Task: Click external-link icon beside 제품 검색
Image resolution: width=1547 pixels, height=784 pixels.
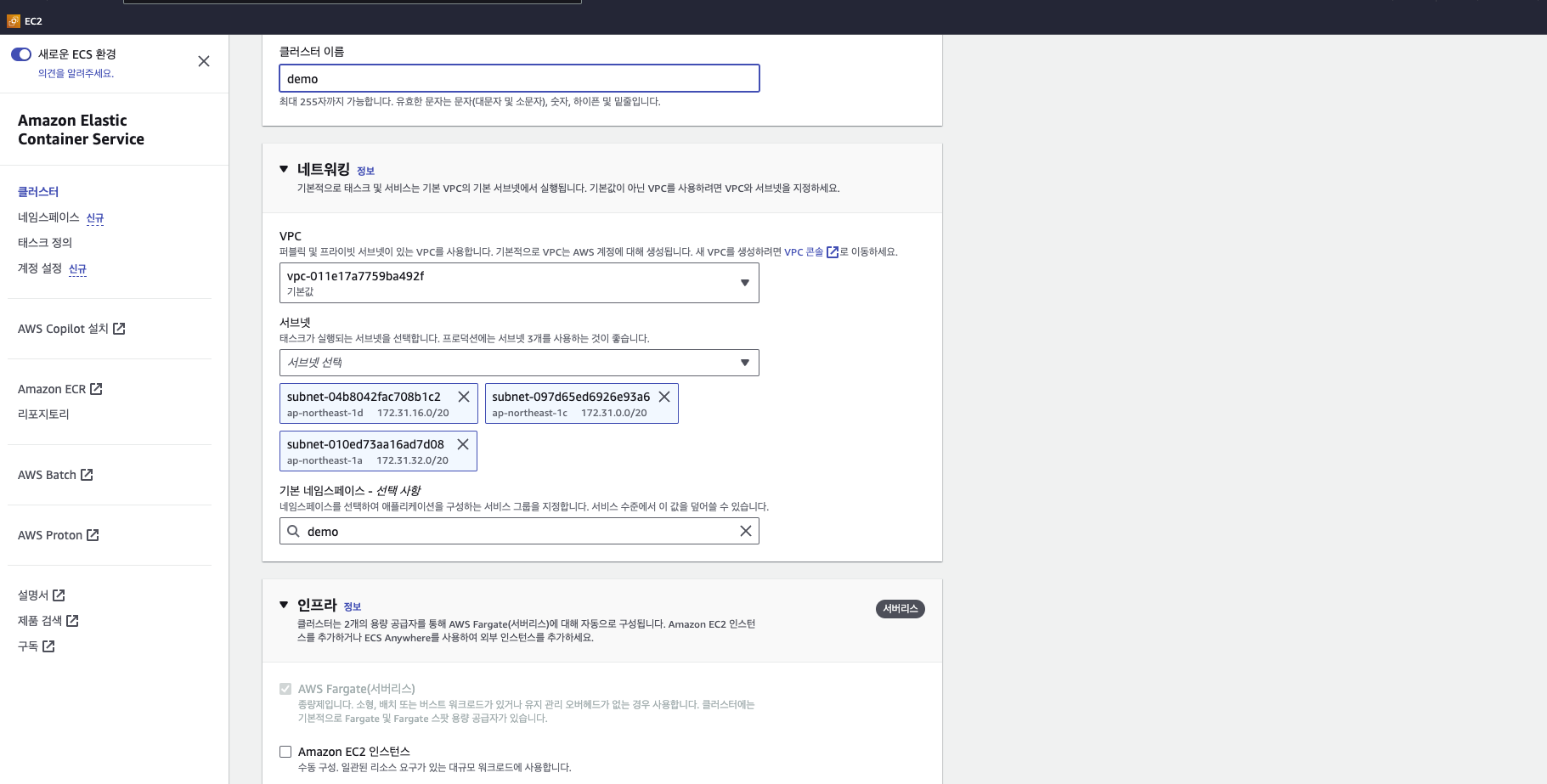Action: [72, 621]
